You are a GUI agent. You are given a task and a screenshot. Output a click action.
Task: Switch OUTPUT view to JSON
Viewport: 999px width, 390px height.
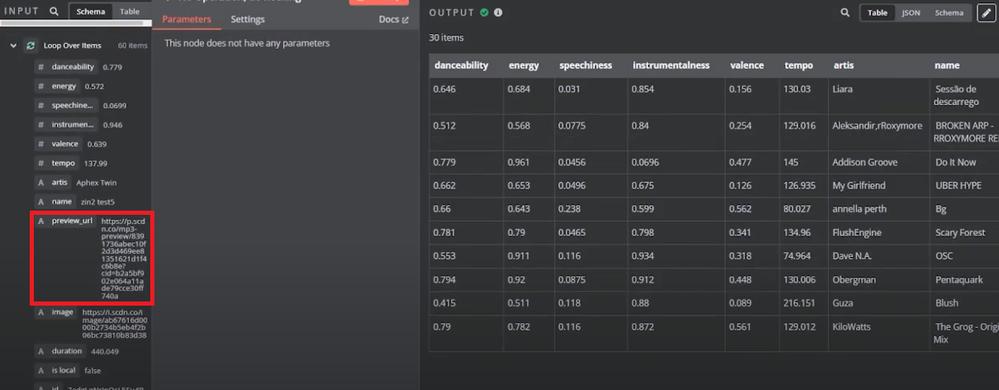click(911, 13)
